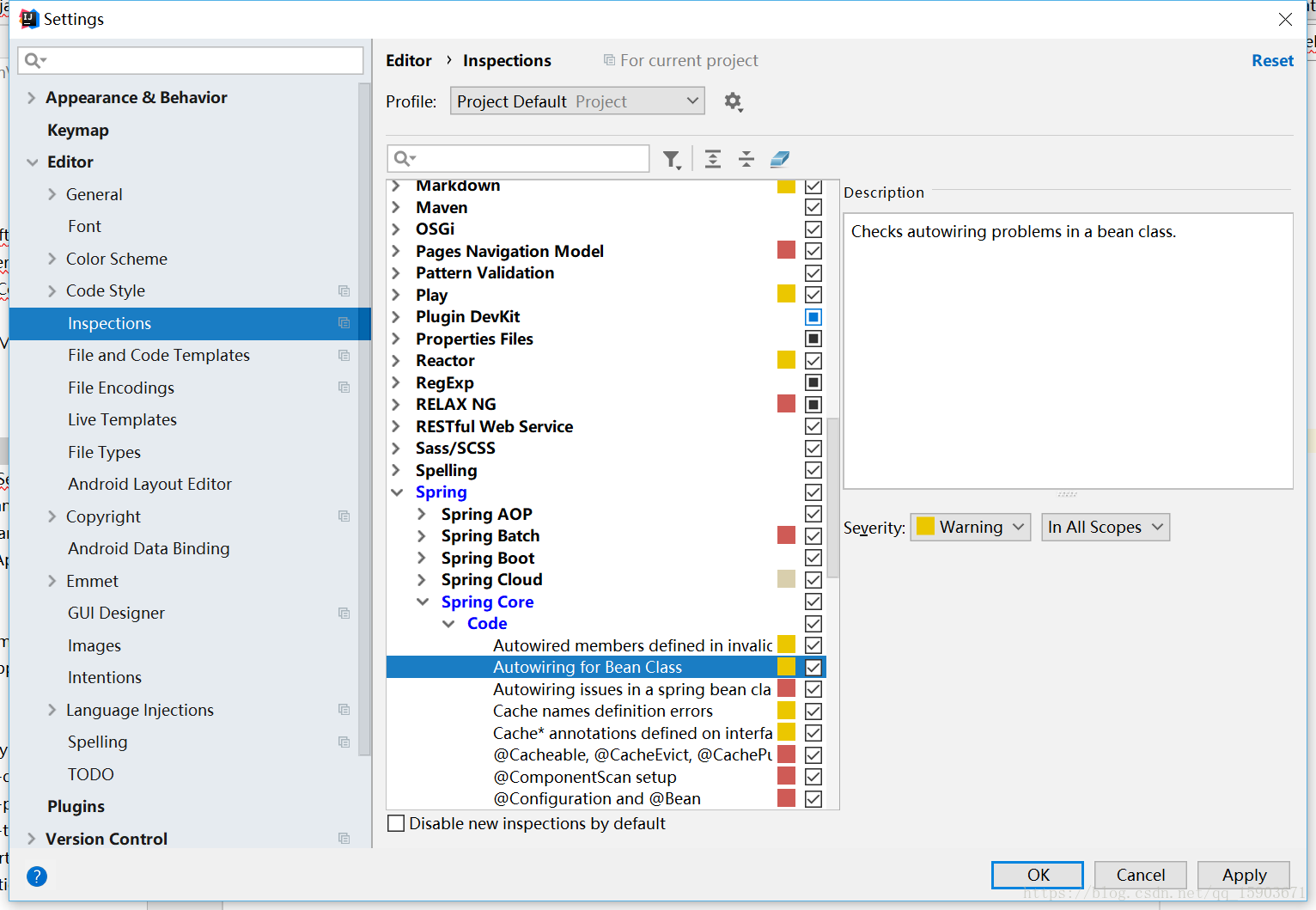Open the inspection filter funnel icon

(672, 159)
